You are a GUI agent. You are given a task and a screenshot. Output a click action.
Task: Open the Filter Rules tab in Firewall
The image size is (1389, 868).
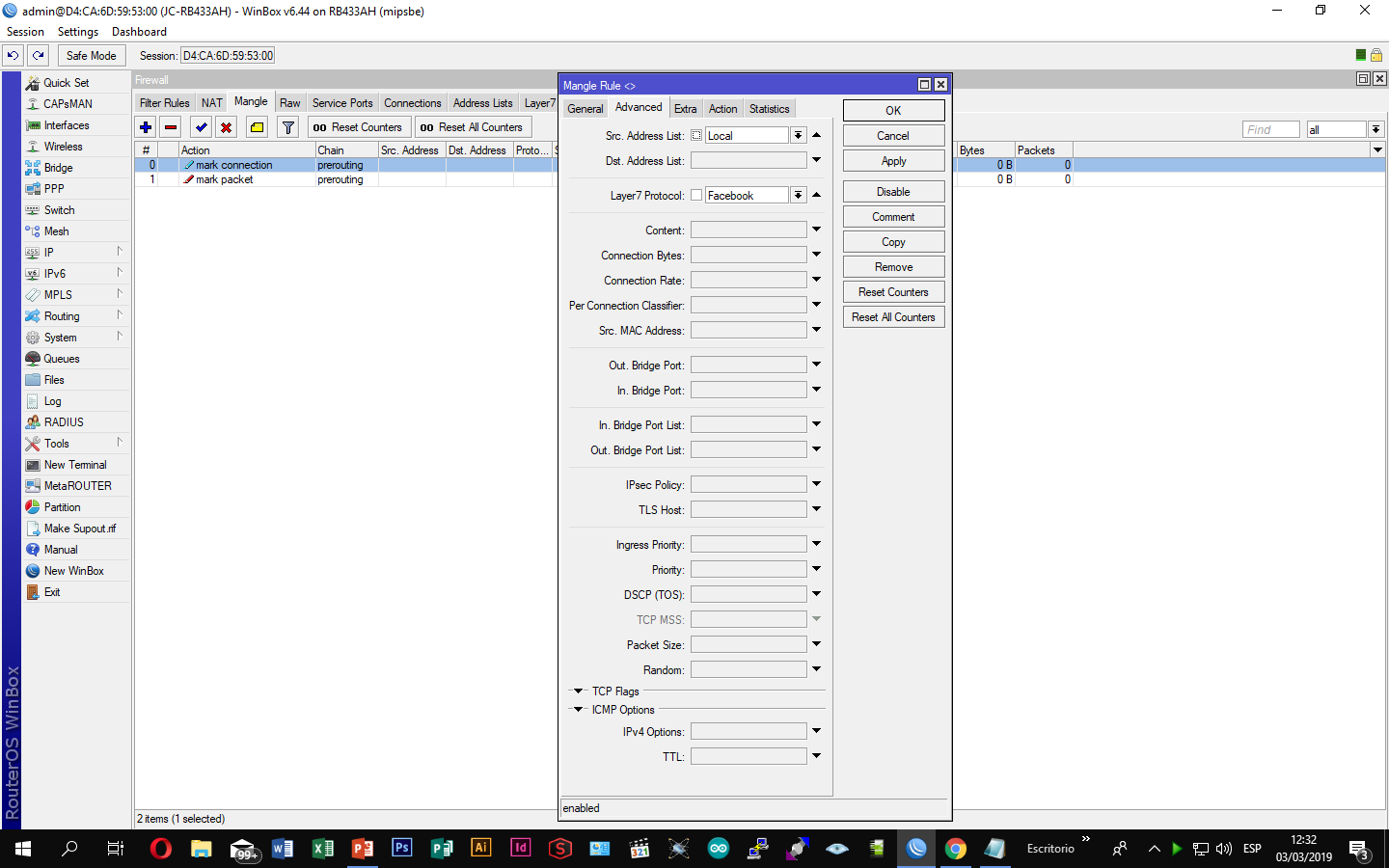coord(165,103)
